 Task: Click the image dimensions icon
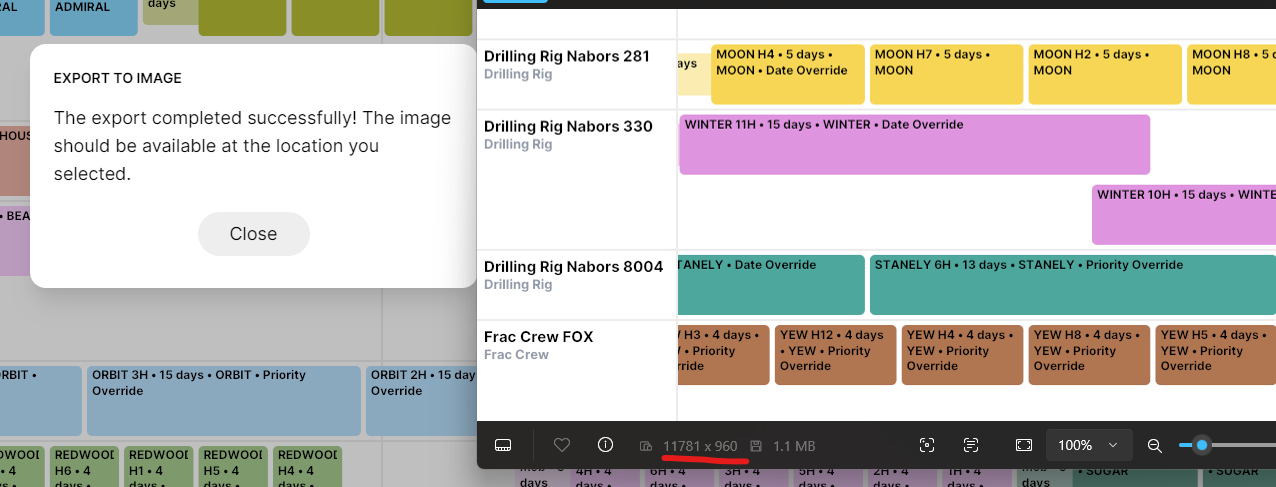point(646,446)
